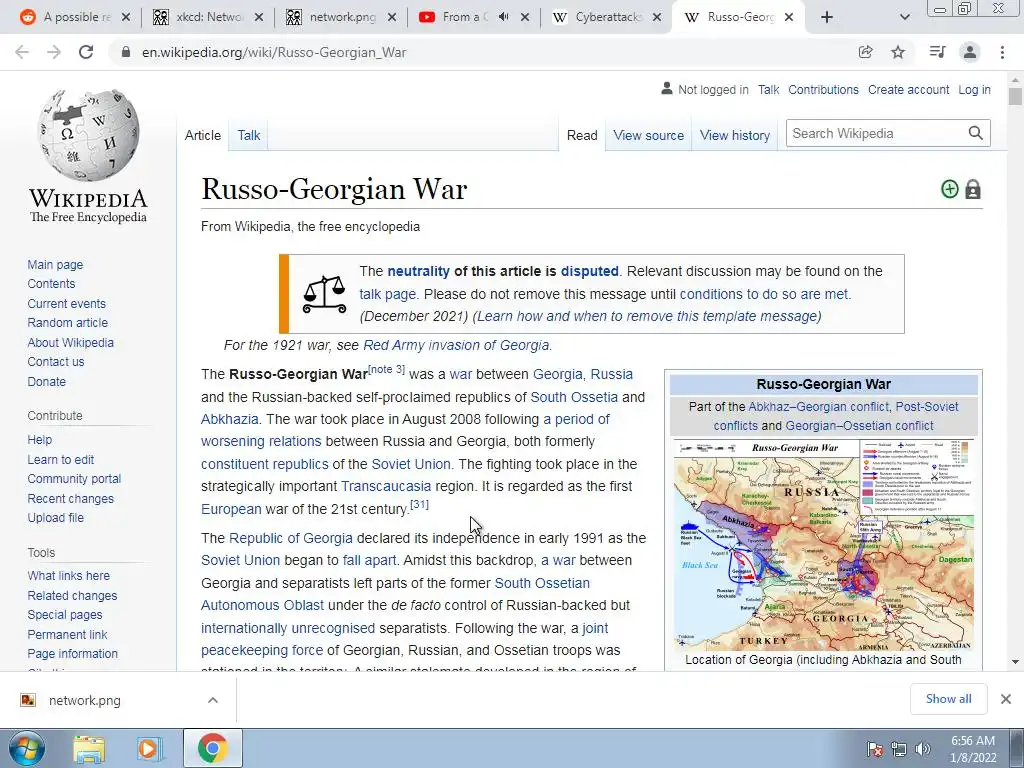Viewport: 1024px width, 768px height.
Task: Open the Talk tab of the article
Action: pos(249,135)
